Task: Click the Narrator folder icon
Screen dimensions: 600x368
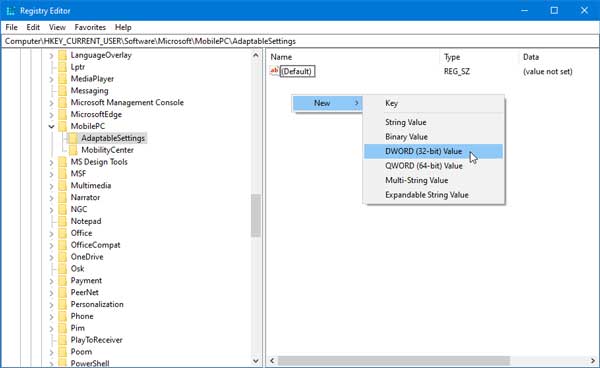Action: click(62, 198)
